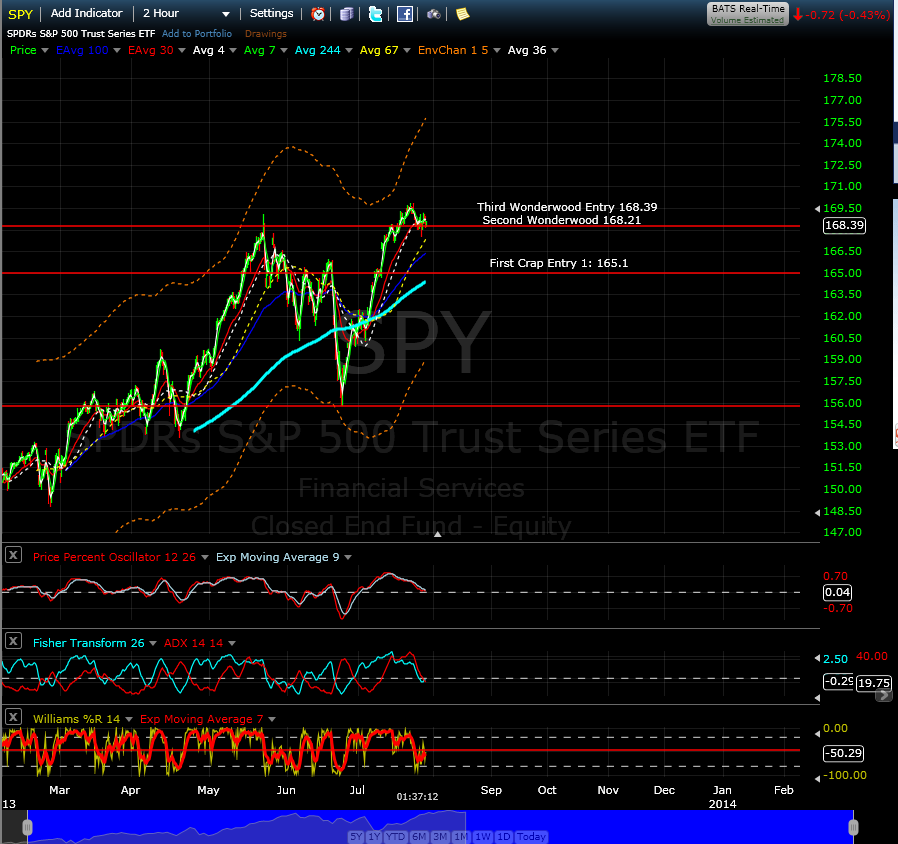Open the alarm clock alert icon
This screenshot has width=898, height=844.
coord(318,14)
